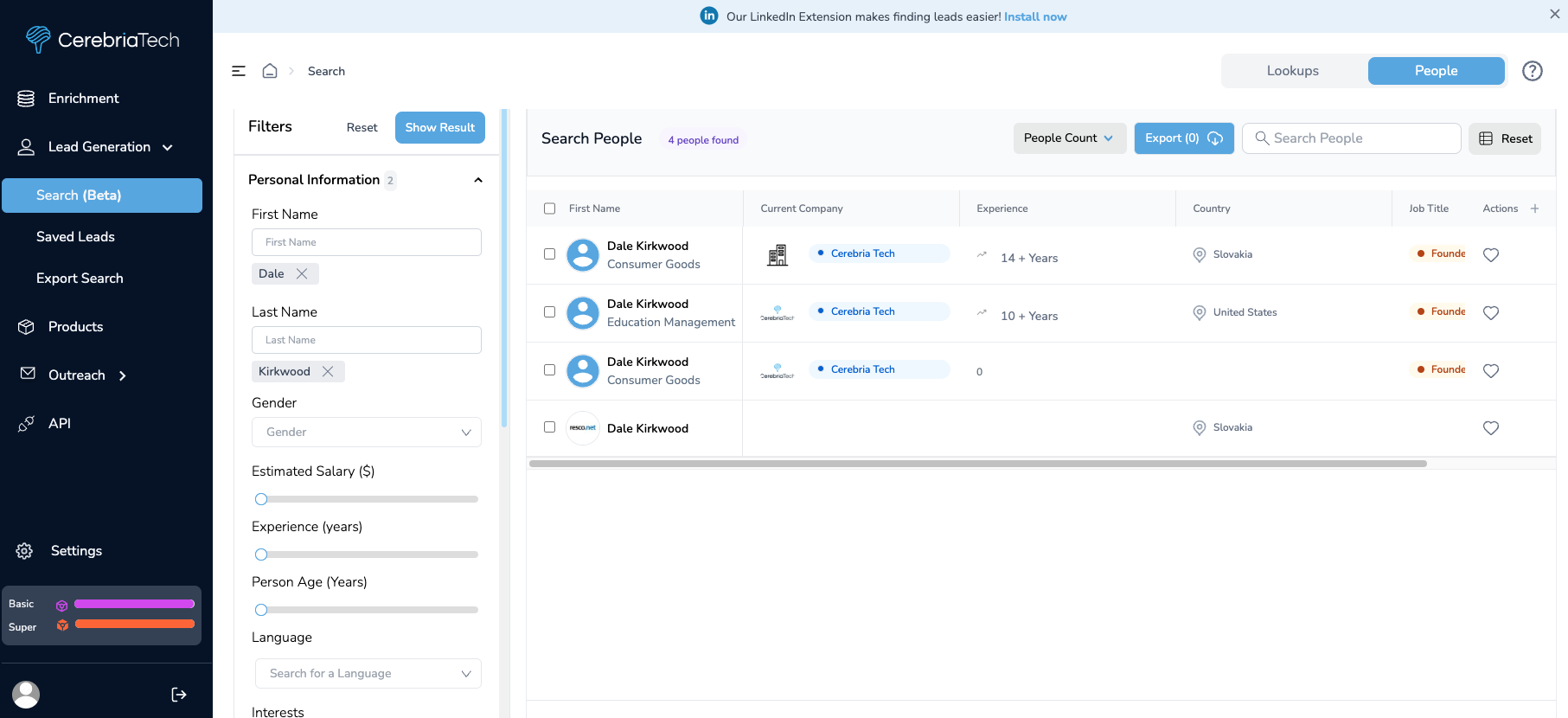The height and width of the screenshot is (718, 1568).
Task: Click the Products box icon
Action: (26, 327)
